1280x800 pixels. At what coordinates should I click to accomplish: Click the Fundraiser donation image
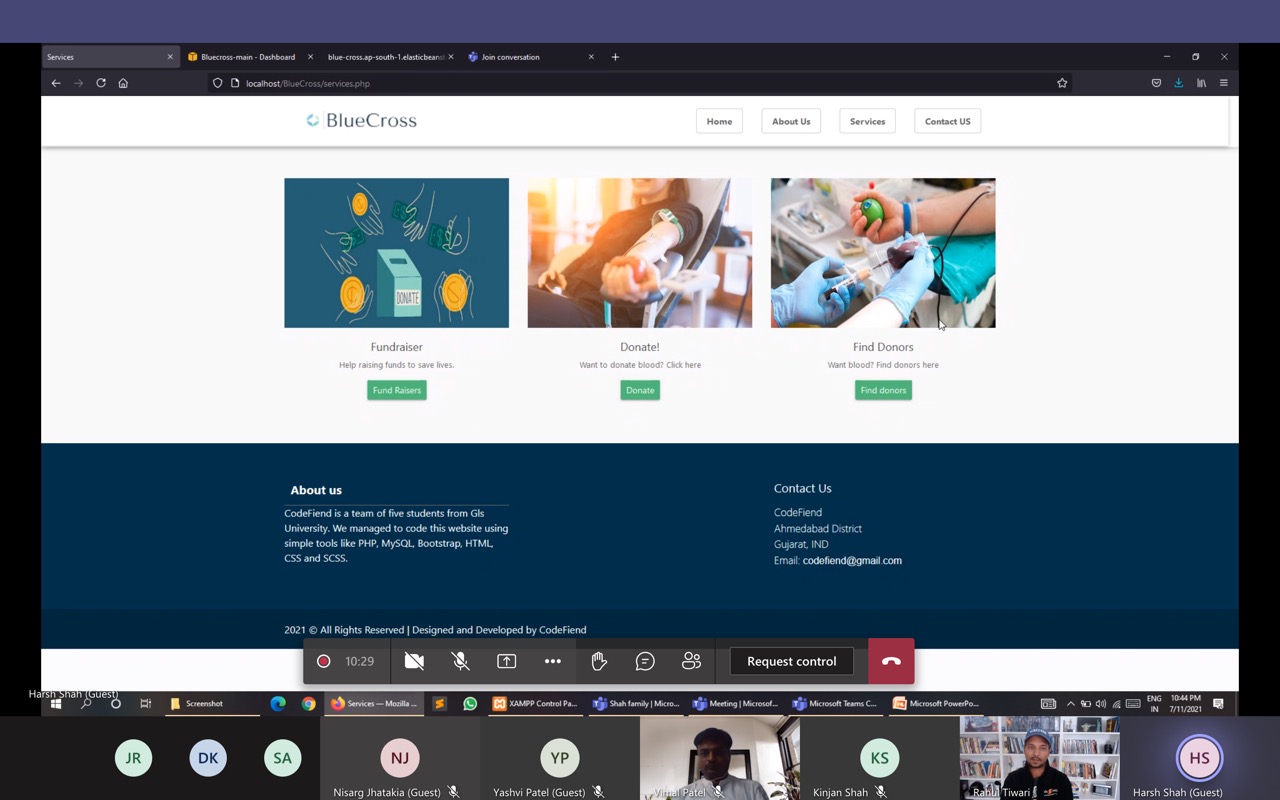pos(396,253)
